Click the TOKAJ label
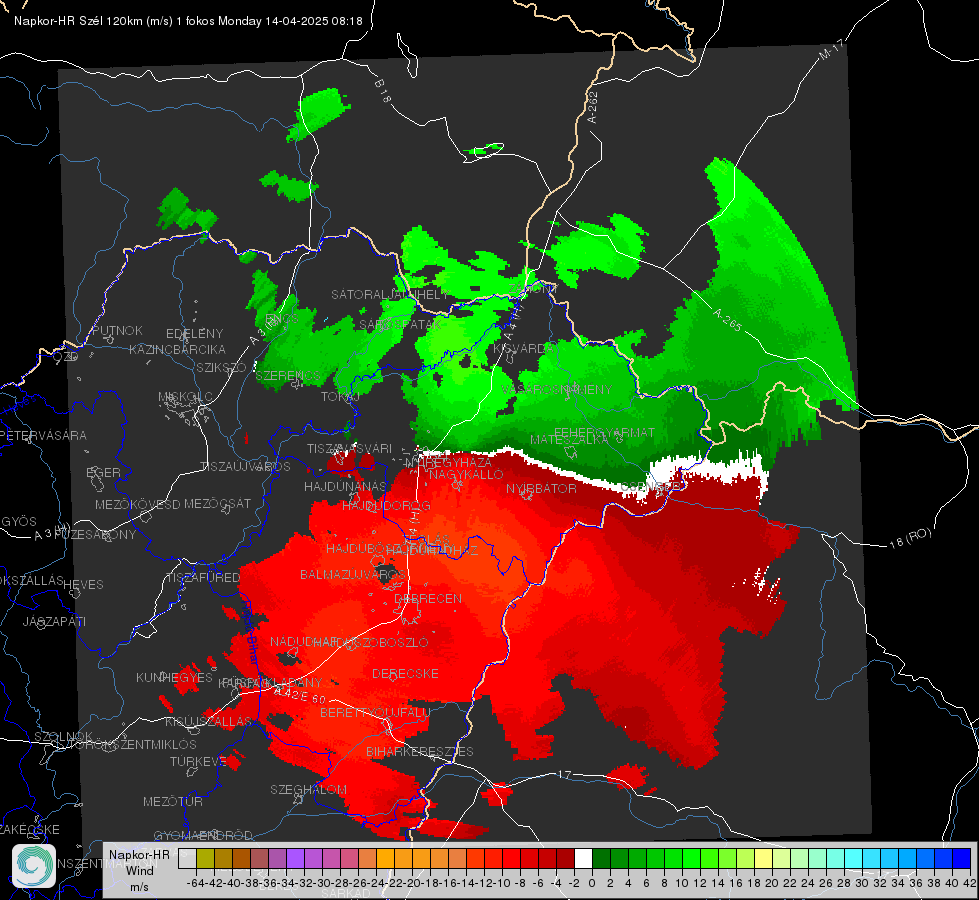The image size is (979, 900). pos(340,397)
